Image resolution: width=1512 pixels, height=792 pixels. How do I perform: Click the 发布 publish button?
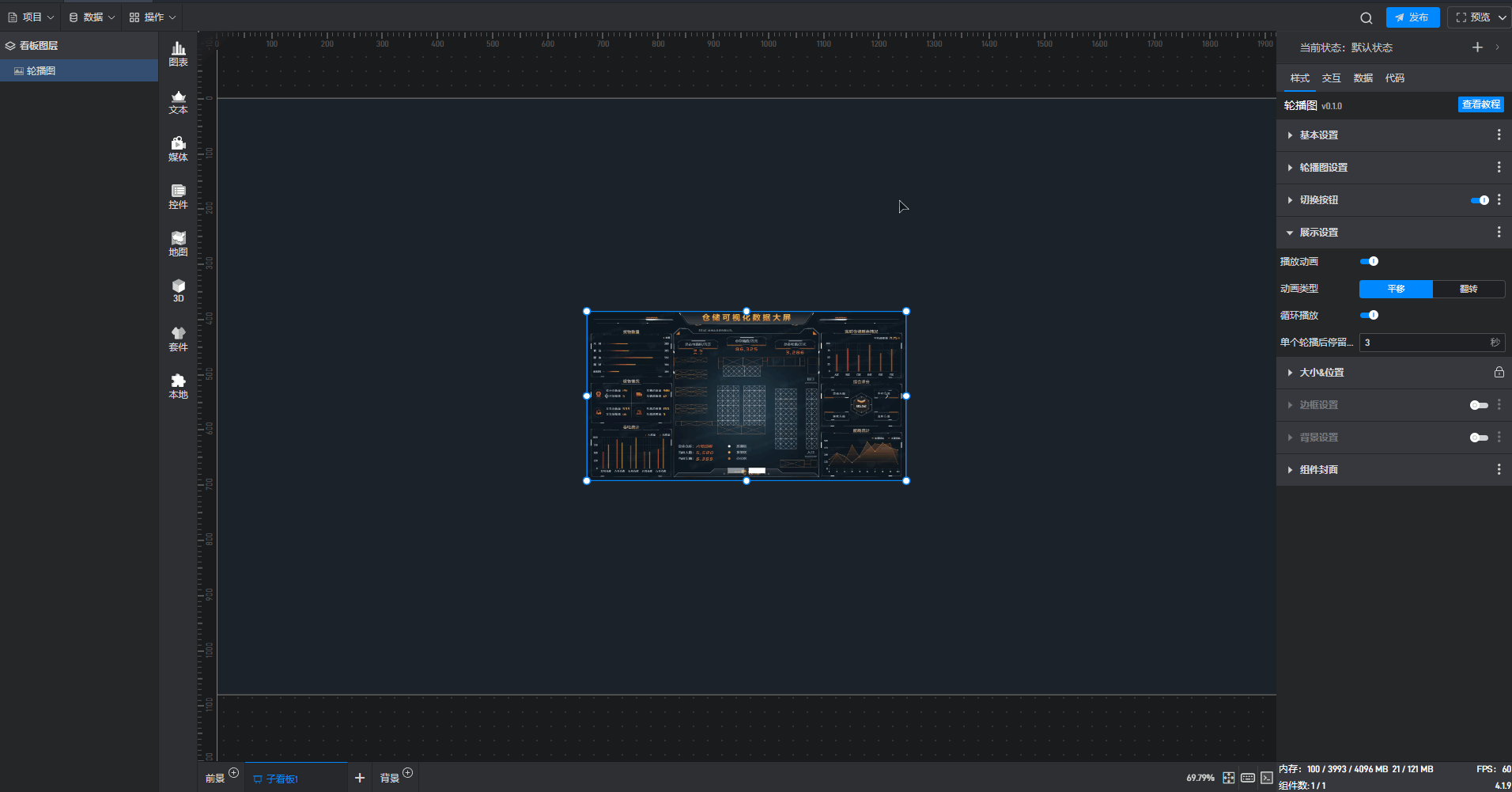[1412, 17]
